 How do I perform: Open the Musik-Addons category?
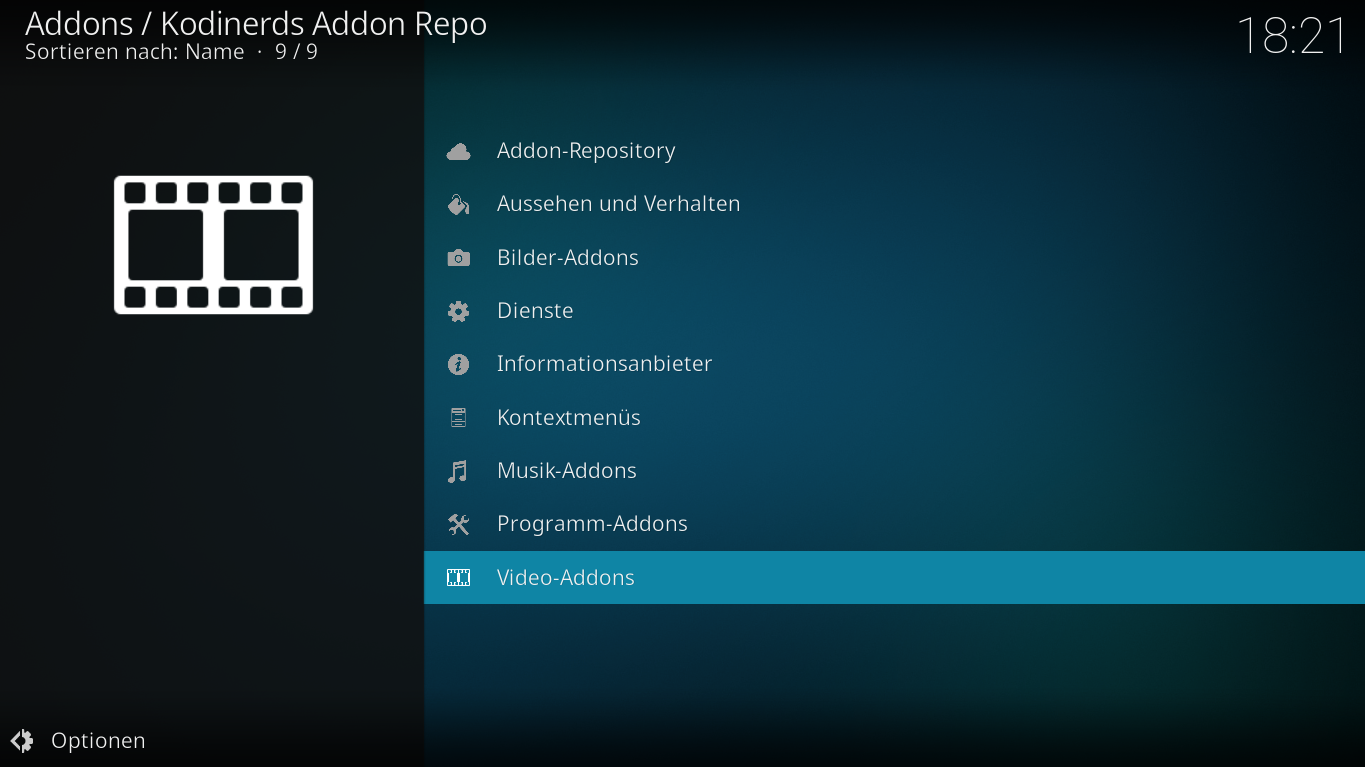pos(894,471)
